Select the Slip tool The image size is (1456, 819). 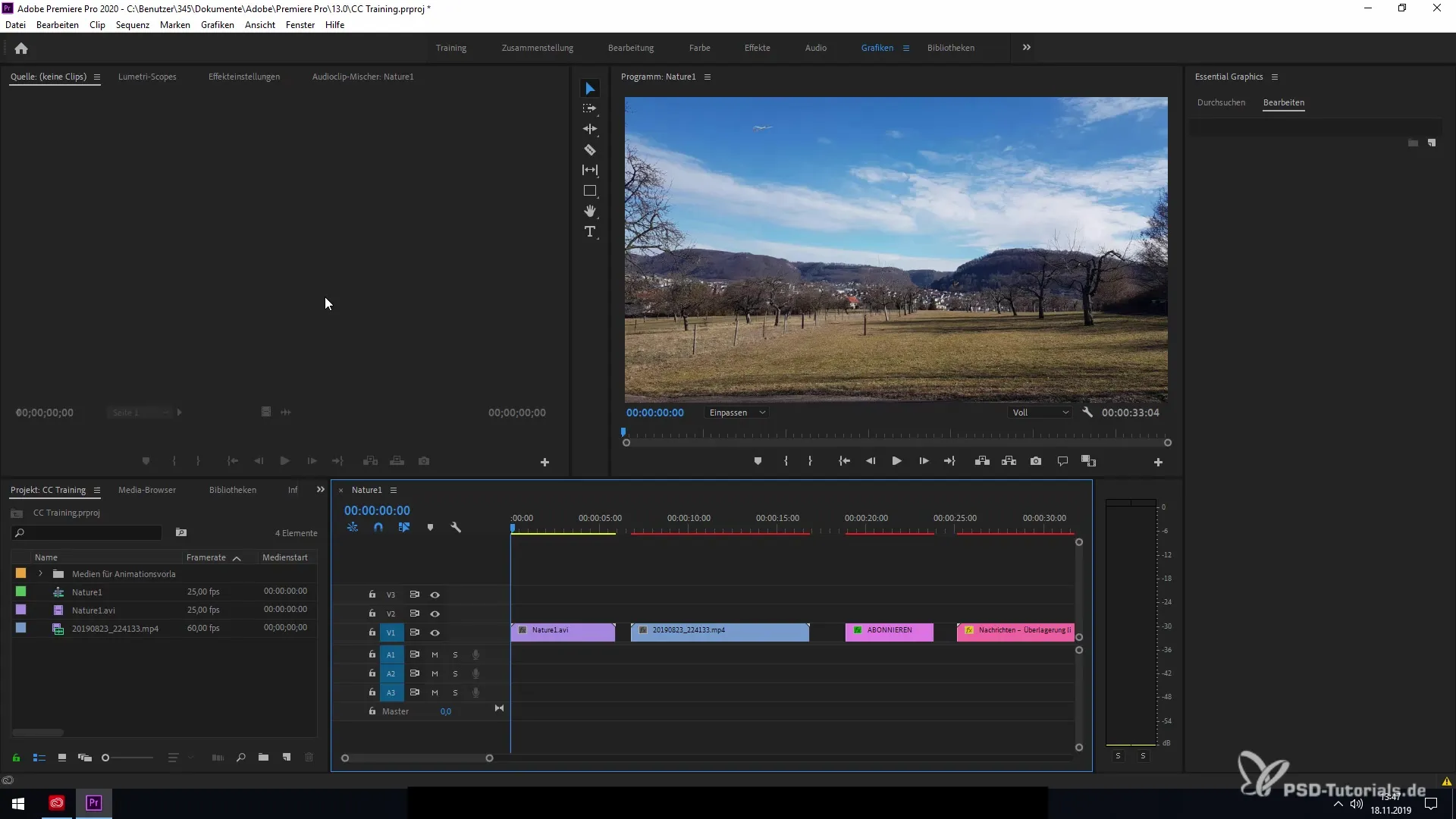pos(590,170)
